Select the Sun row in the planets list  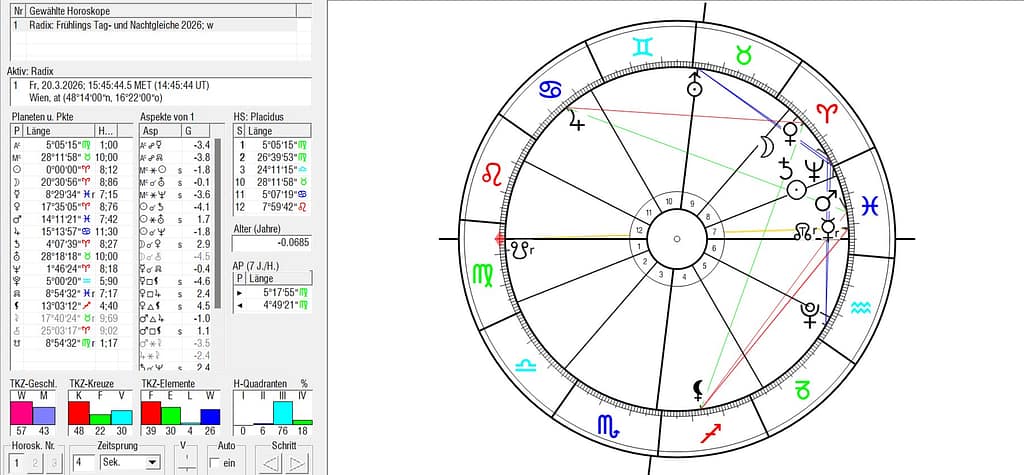point(60,170)
